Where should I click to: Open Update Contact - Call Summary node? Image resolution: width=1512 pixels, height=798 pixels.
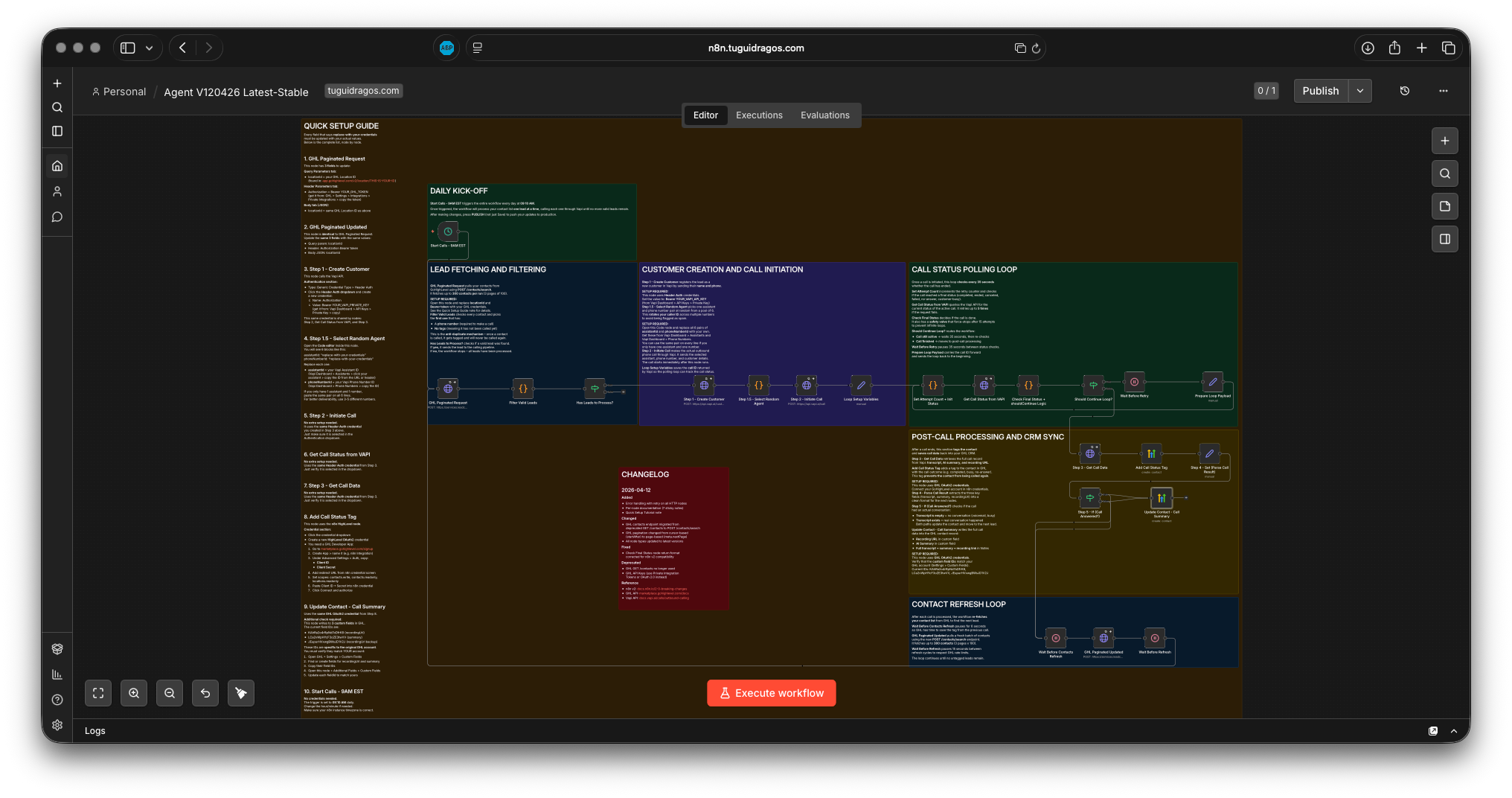click(x=1162, y=497)
